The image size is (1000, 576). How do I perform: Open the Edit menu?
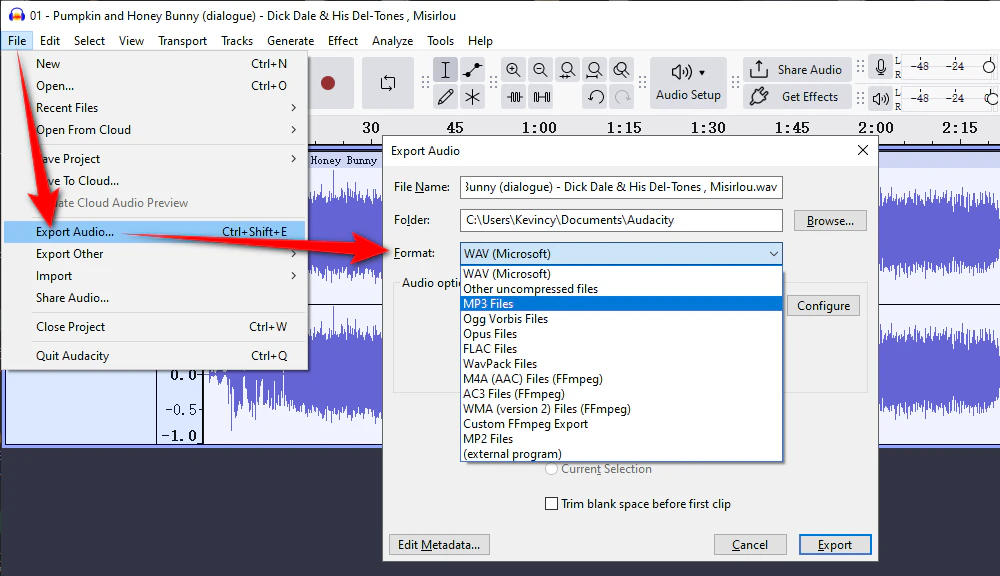coord(50,41)
